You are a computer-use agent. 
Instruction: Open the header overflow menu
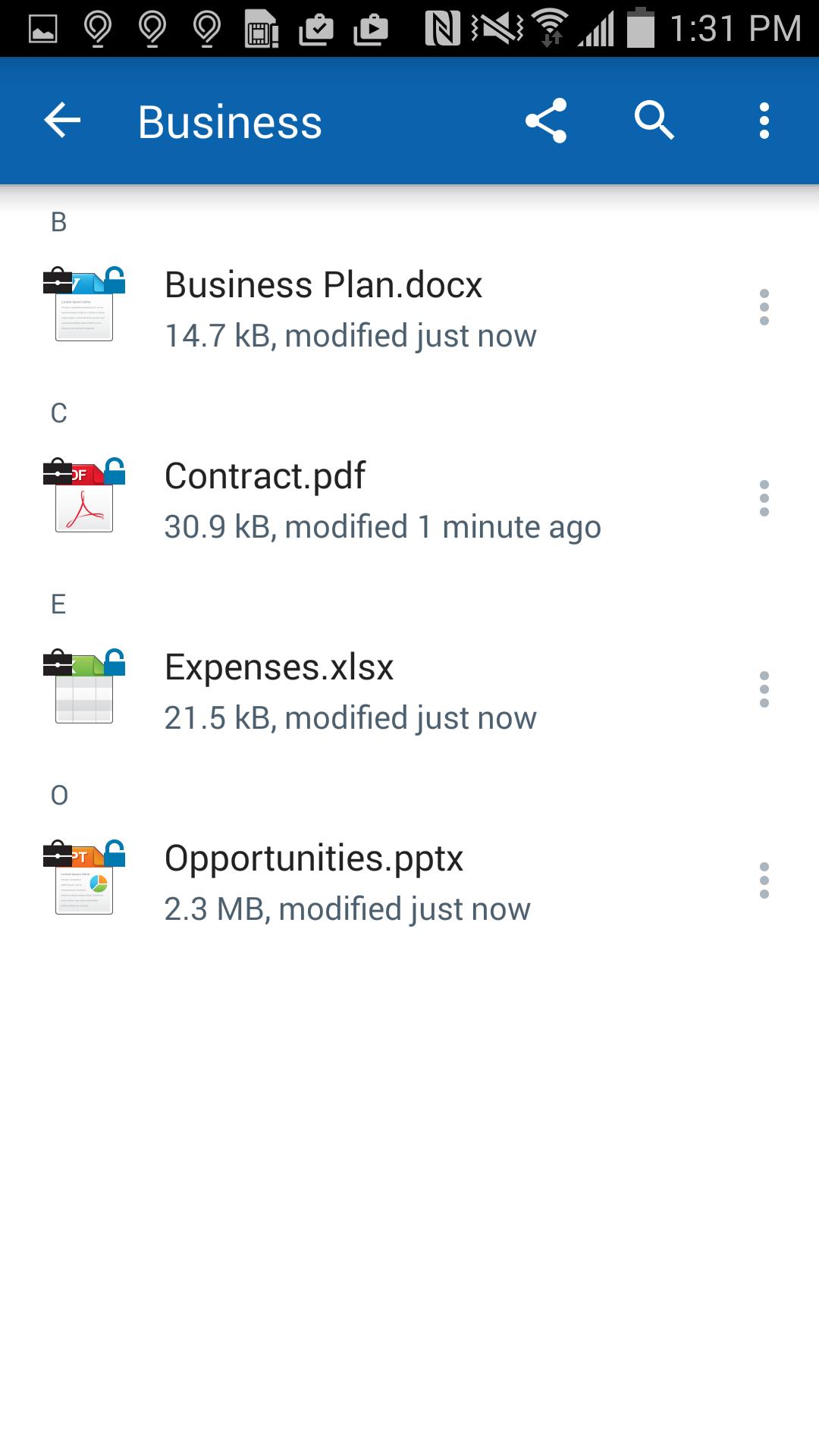764,121
